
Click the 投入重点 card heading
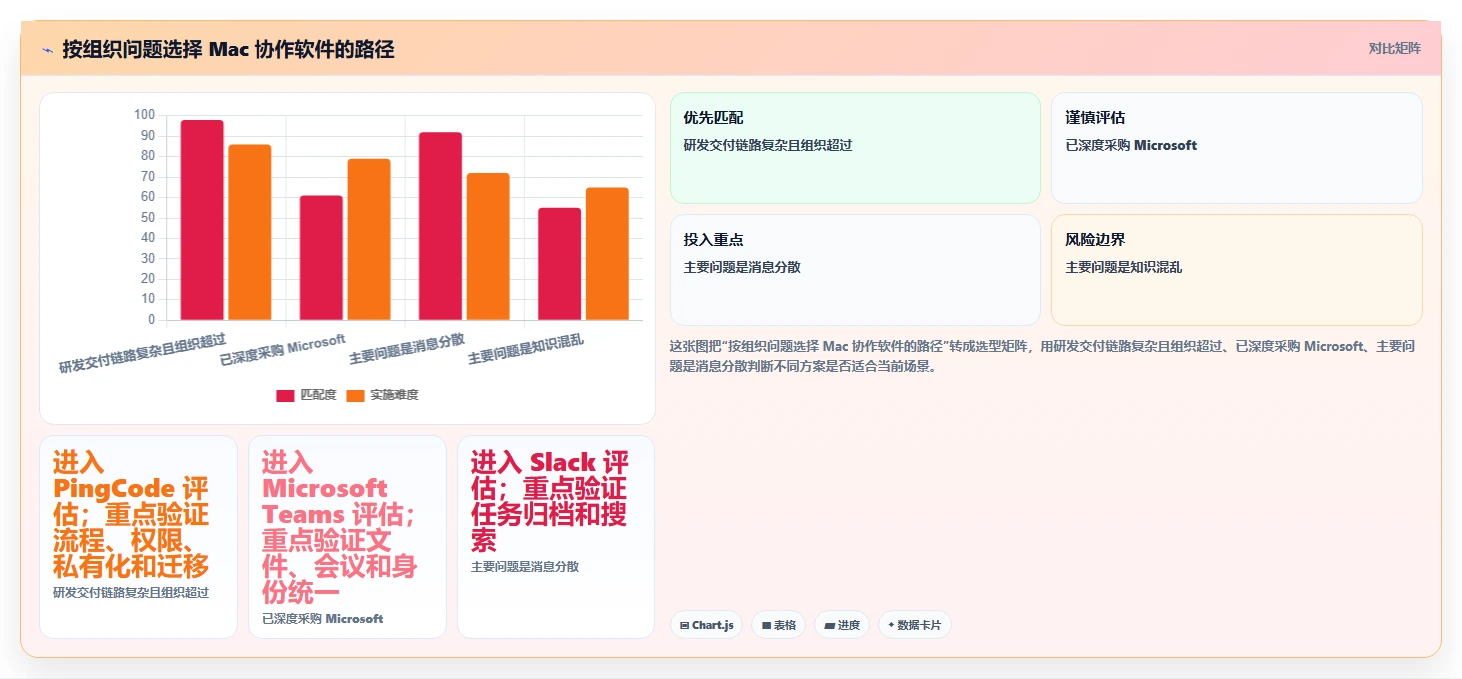713,240
